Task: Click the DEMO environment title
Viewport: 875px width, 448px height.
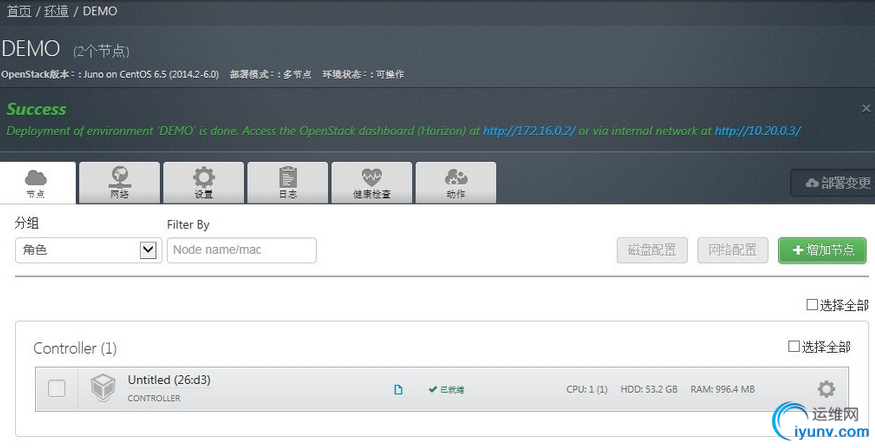Action: 31,49
